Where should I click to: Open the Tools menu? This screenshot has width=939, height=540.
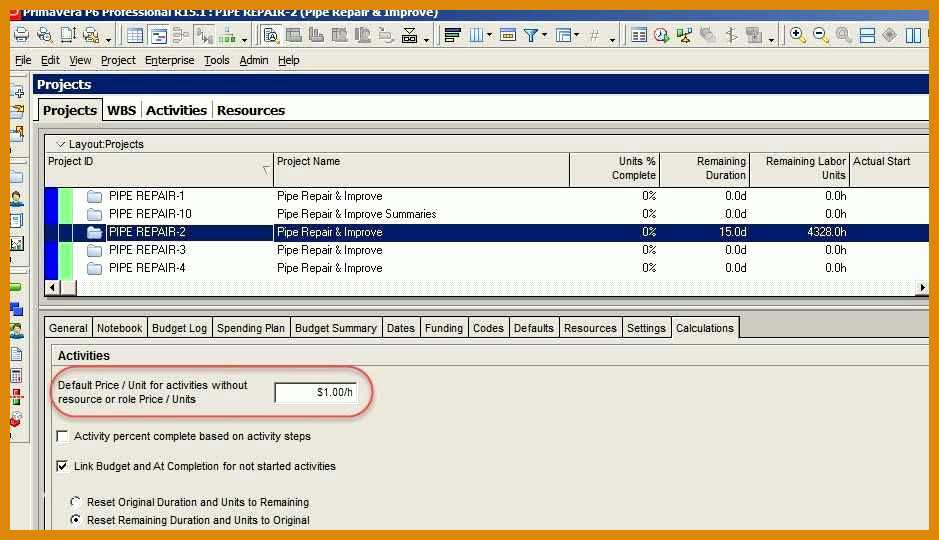[x=217, y=60]
